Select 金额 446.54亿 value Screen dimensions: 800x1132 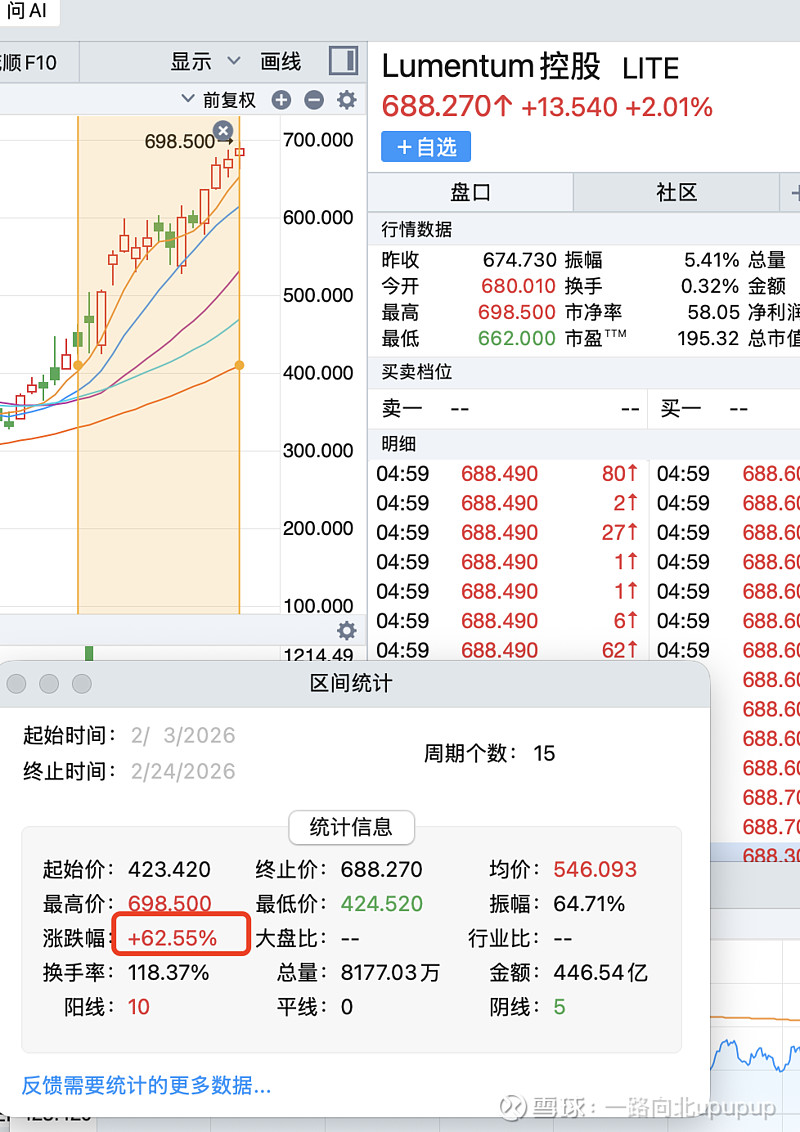(600, 972)
